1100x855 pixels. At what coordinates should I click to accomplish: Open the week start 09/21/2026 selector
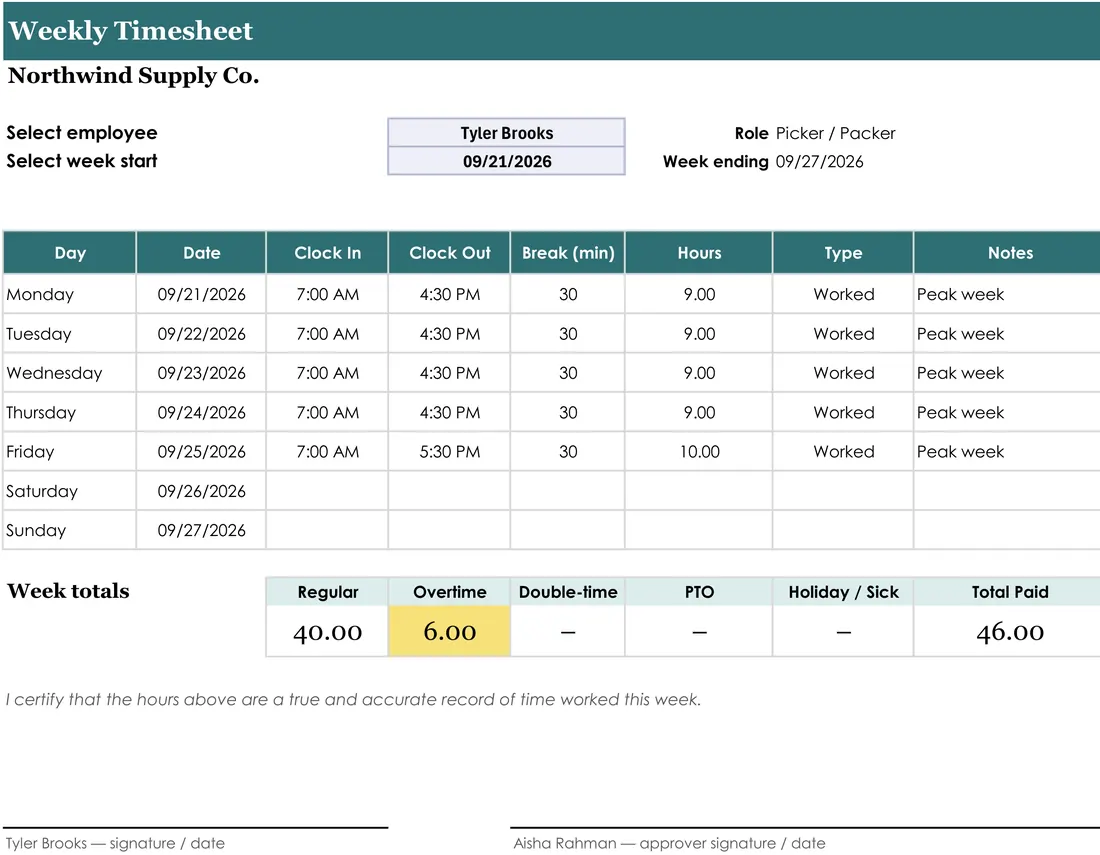pos(506,161)
